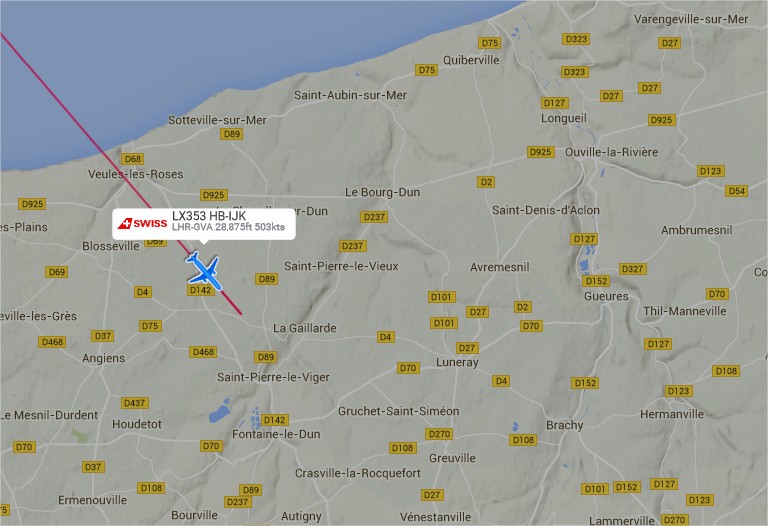768x526 pixels.
Task: Click the Saint-Aubin-sur-Mer label
Action: 350,95
